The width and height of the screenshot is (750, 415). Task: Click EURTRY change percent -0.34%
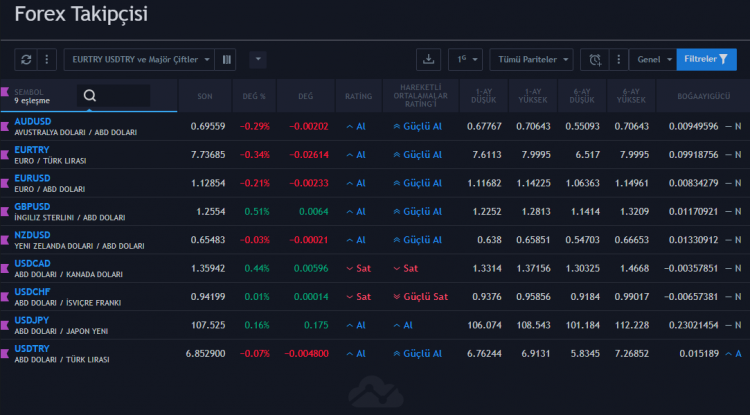tap(255, 155)
